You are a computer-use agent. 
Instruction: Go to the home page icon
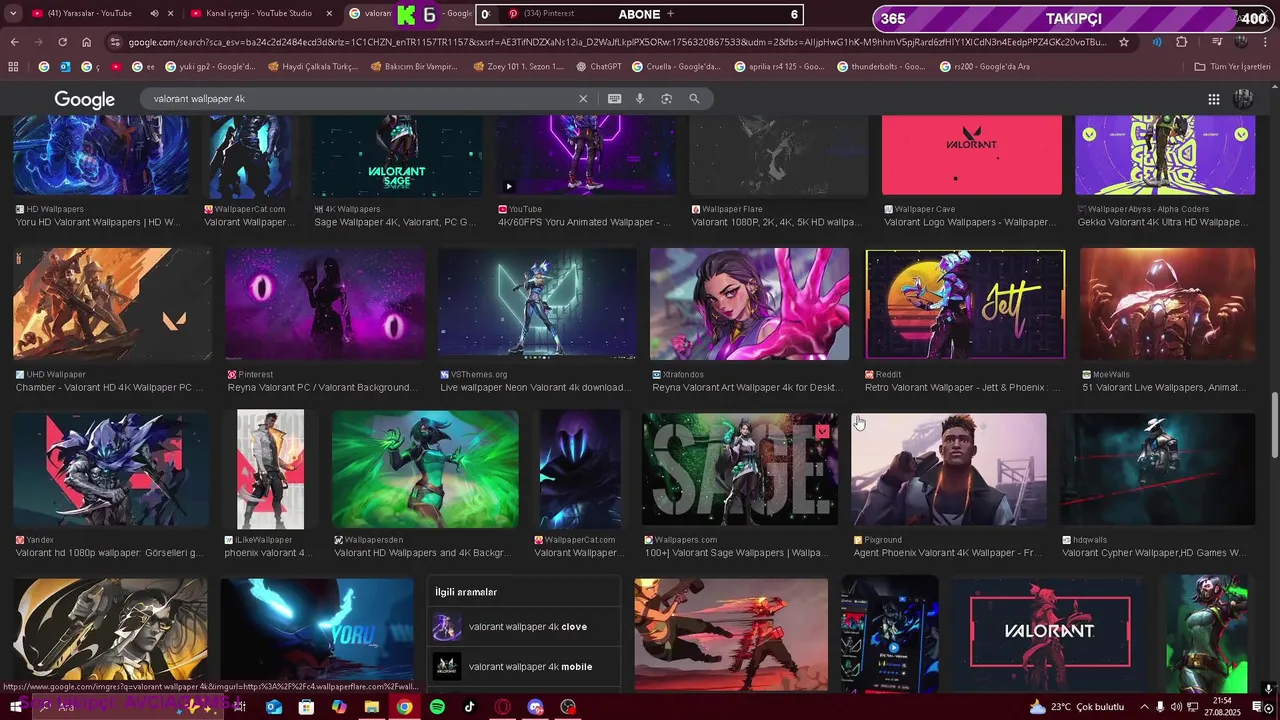(87, 42)
